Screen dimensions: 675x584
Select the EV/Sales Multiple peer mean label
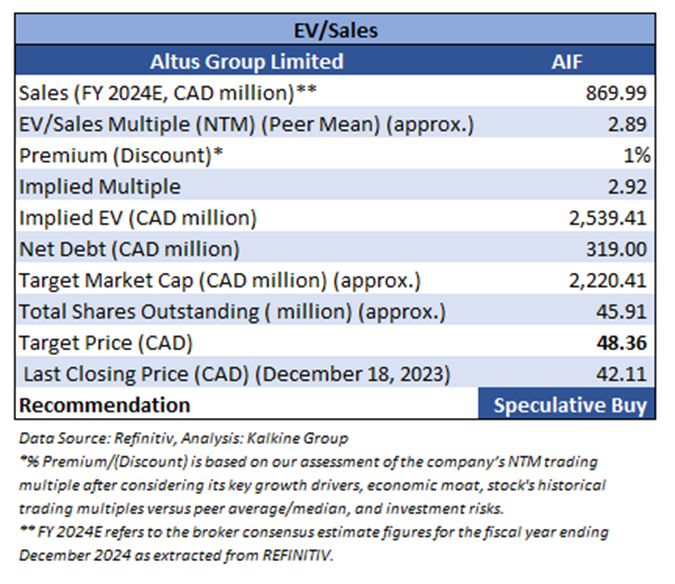coord(246,124)
